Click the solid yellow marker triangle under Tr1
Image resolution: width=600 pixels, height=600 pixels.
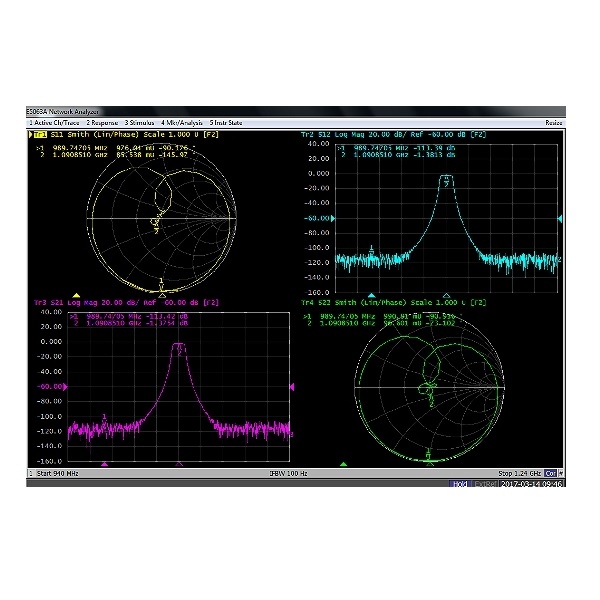click(76, 295)
